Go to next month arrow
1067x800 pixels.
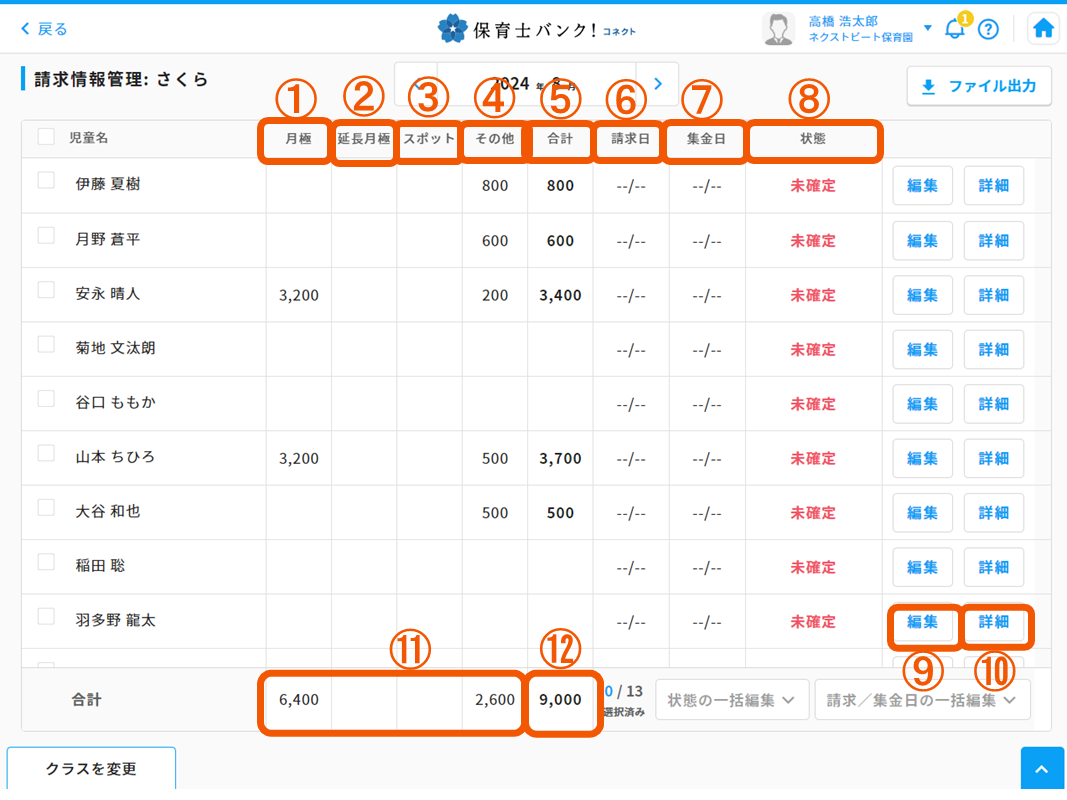tap(658, 84)
